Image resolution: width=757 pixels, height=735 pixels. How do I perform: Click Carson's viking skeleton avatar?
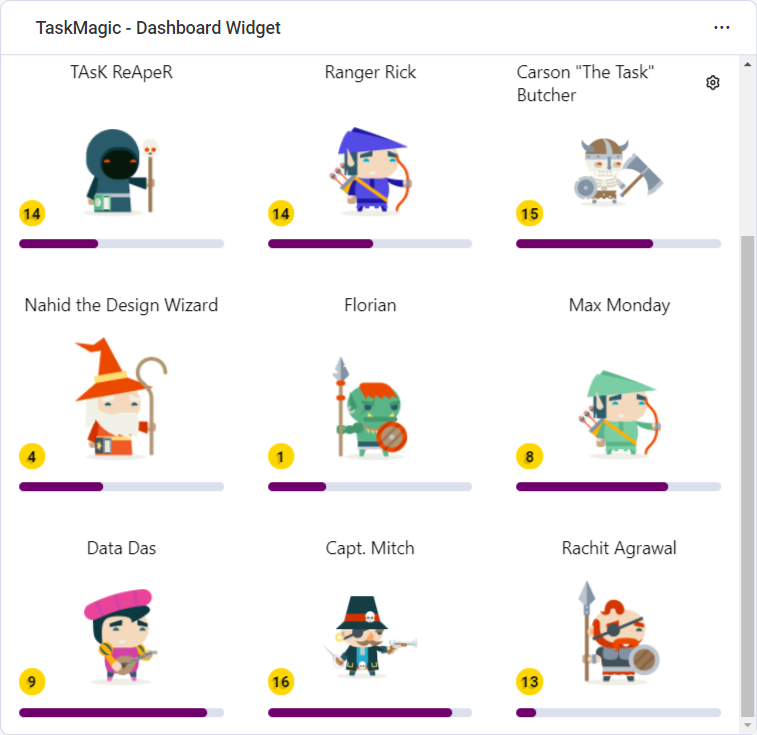coord(618,171)
